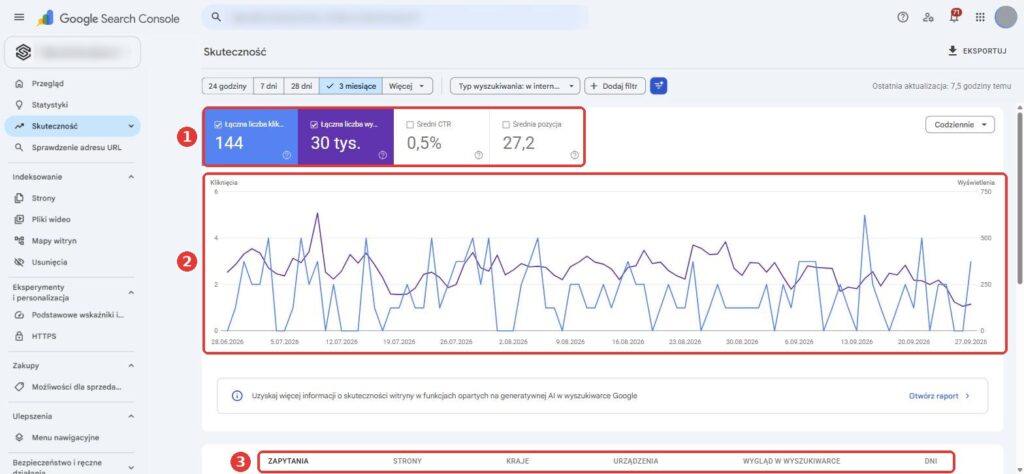The image size is (1024, 474).
Task: Click the export download icon
Action: [x=952, y=51]
